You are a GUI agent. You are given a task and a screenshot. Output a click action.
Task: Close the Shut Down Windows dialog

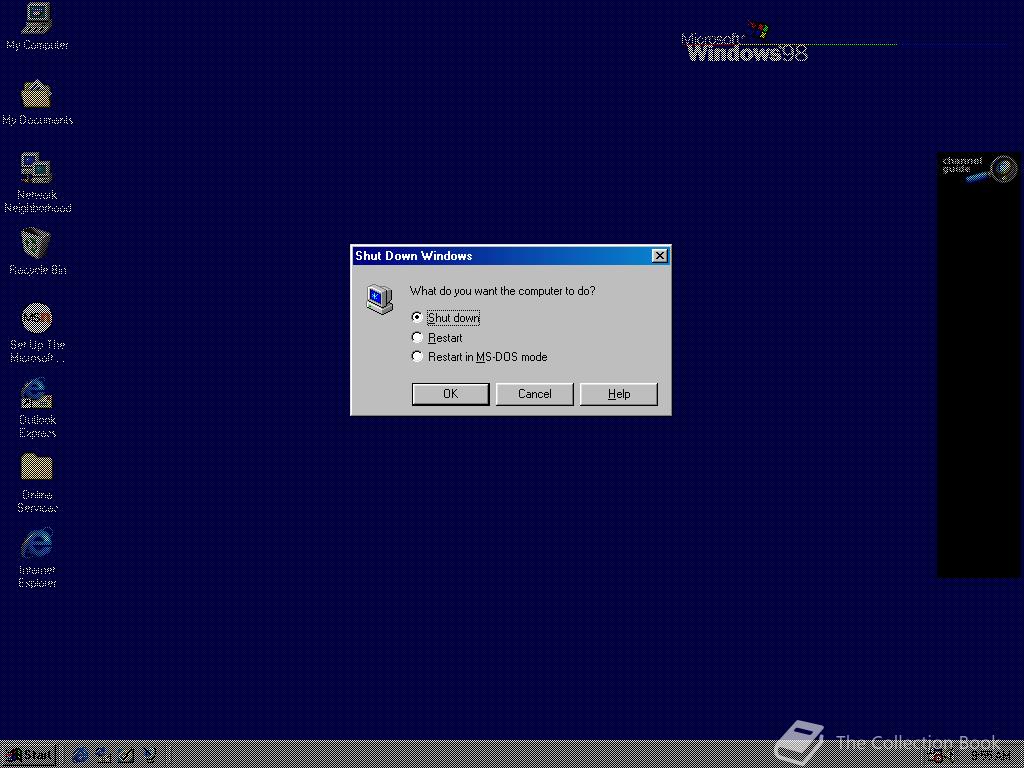click(660, 255)
